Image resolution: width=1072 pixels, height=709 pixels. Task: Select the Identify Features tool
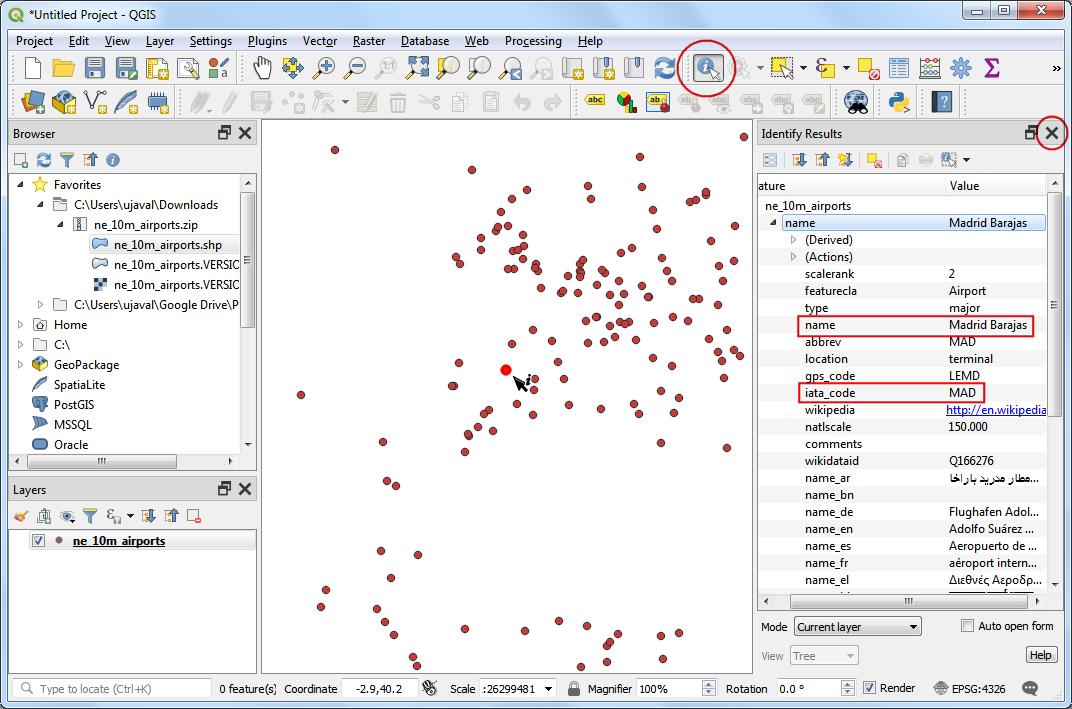coord(708,68)
